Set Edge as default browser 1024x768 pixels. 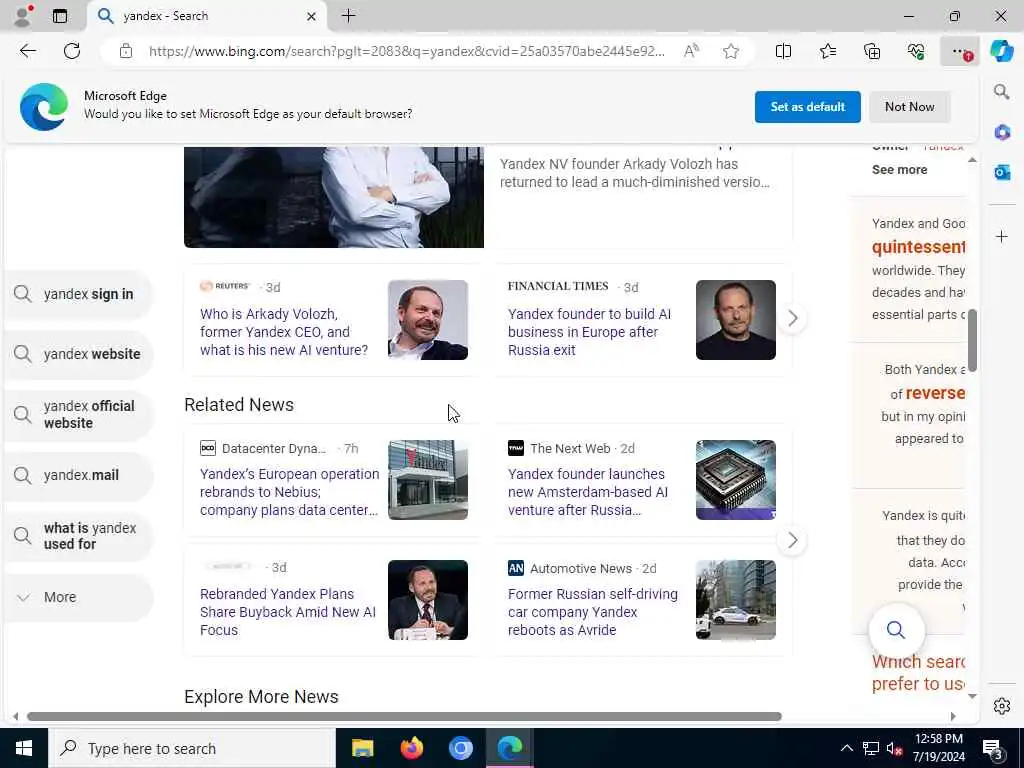tap(807, 106)
